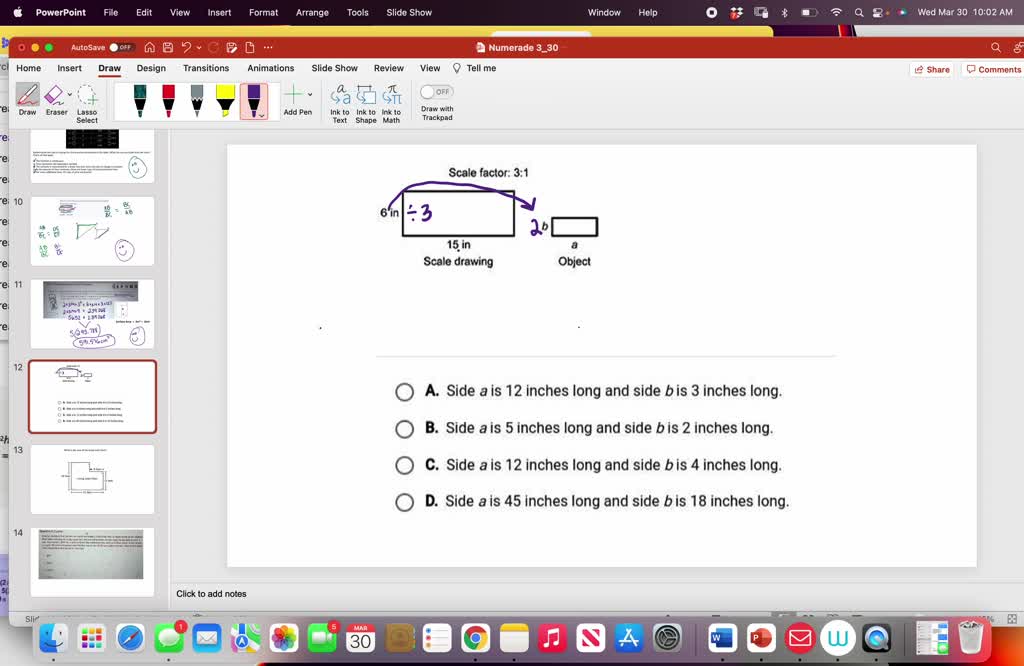
Task: Select answer option A radio button
Action: tap(404, 392)
